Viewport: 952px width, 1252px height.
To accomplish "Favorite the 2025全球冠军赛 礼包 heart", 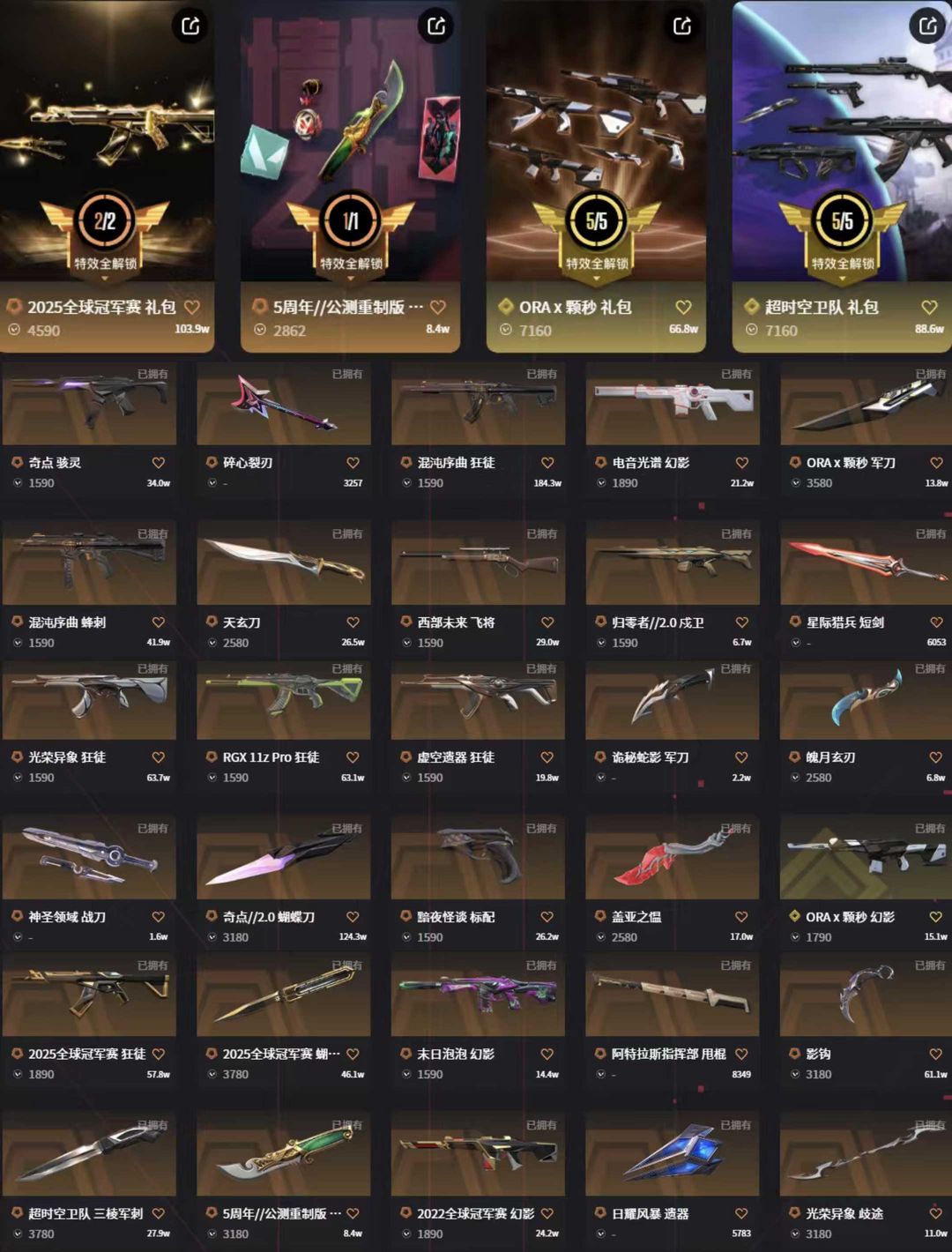I will (x=192, y=308).
